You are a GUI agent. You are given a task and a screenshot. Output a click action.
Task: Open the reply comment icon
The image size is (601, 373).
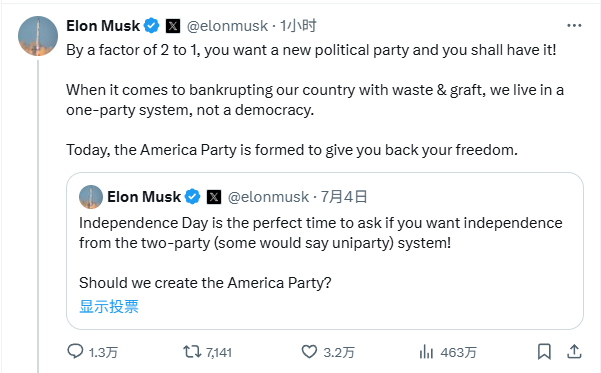[75, 351]
